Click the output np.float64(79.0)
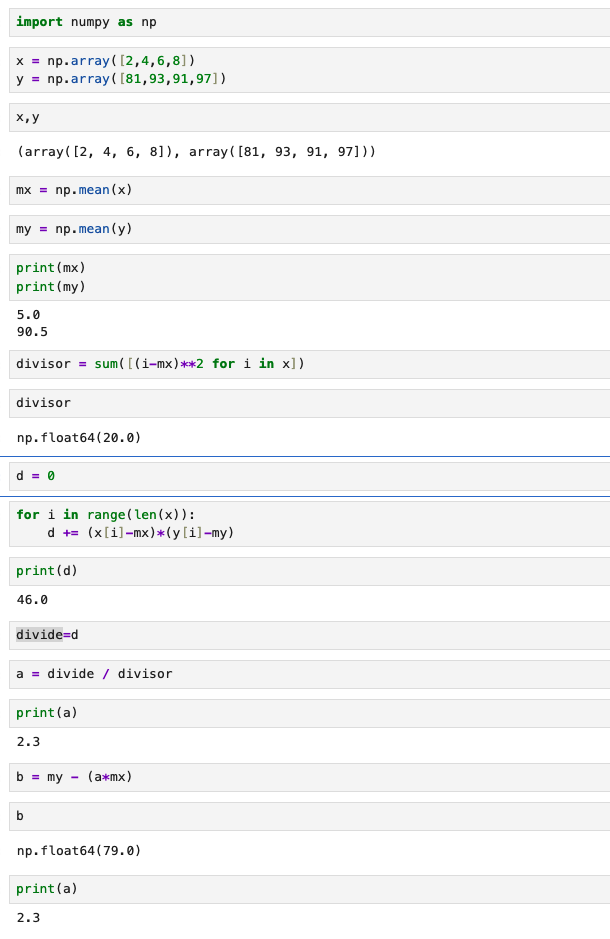Image resolution: width=610 pixels, height=939 pixels. [79, 851]
